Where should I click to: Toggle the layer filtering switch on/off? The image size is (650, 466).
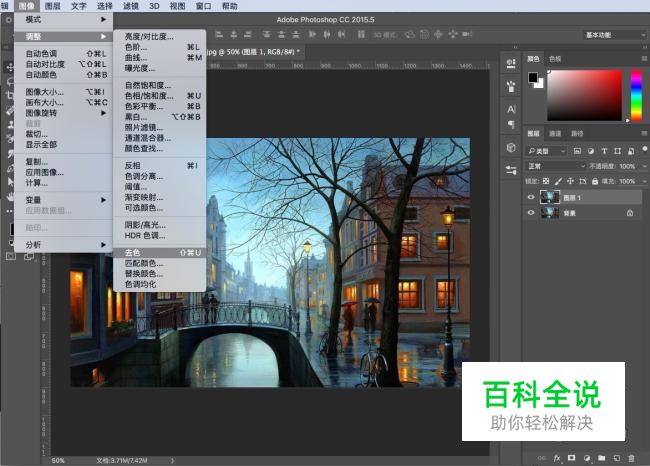click(644, 150)
